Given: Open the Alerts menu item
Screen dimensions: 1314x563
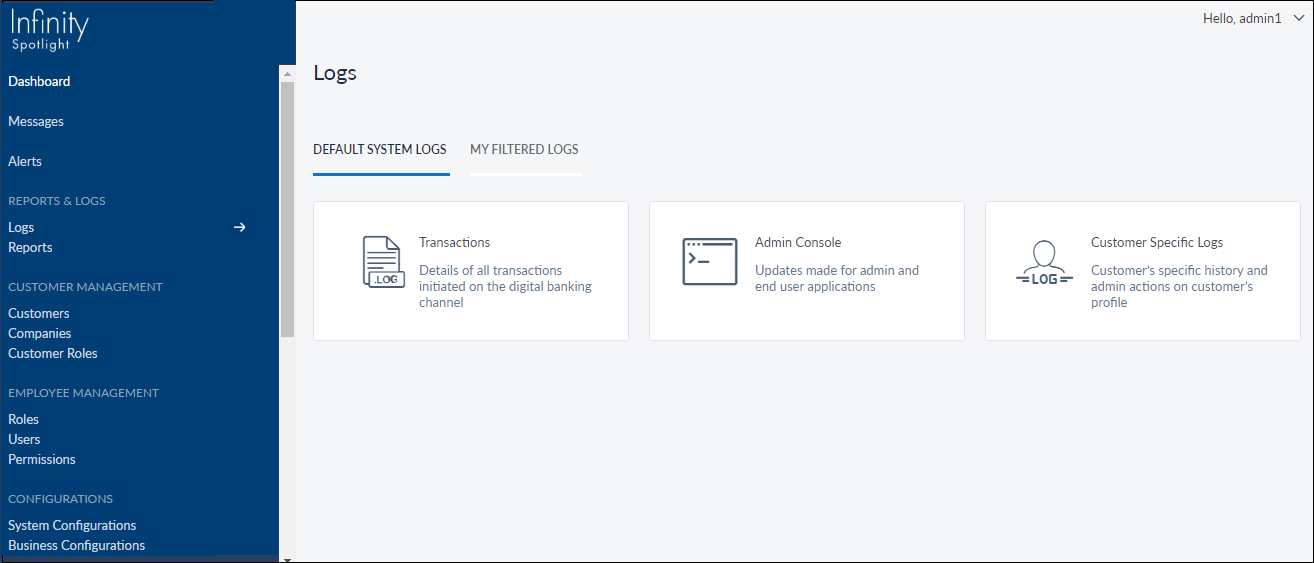Looking at the screenshot, I should pos(25,162).
